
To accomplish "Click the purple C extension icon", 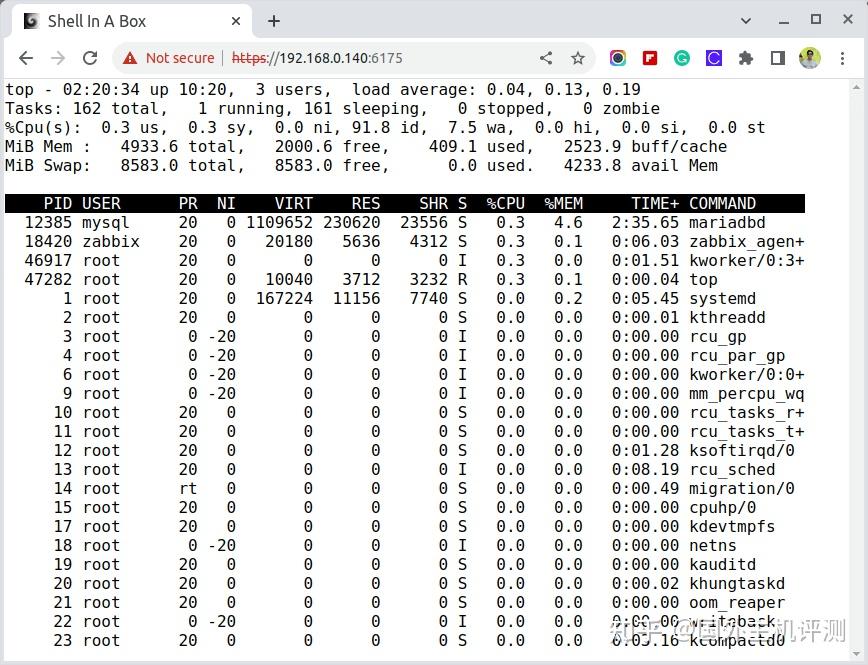I will click(x=714, y=58).
